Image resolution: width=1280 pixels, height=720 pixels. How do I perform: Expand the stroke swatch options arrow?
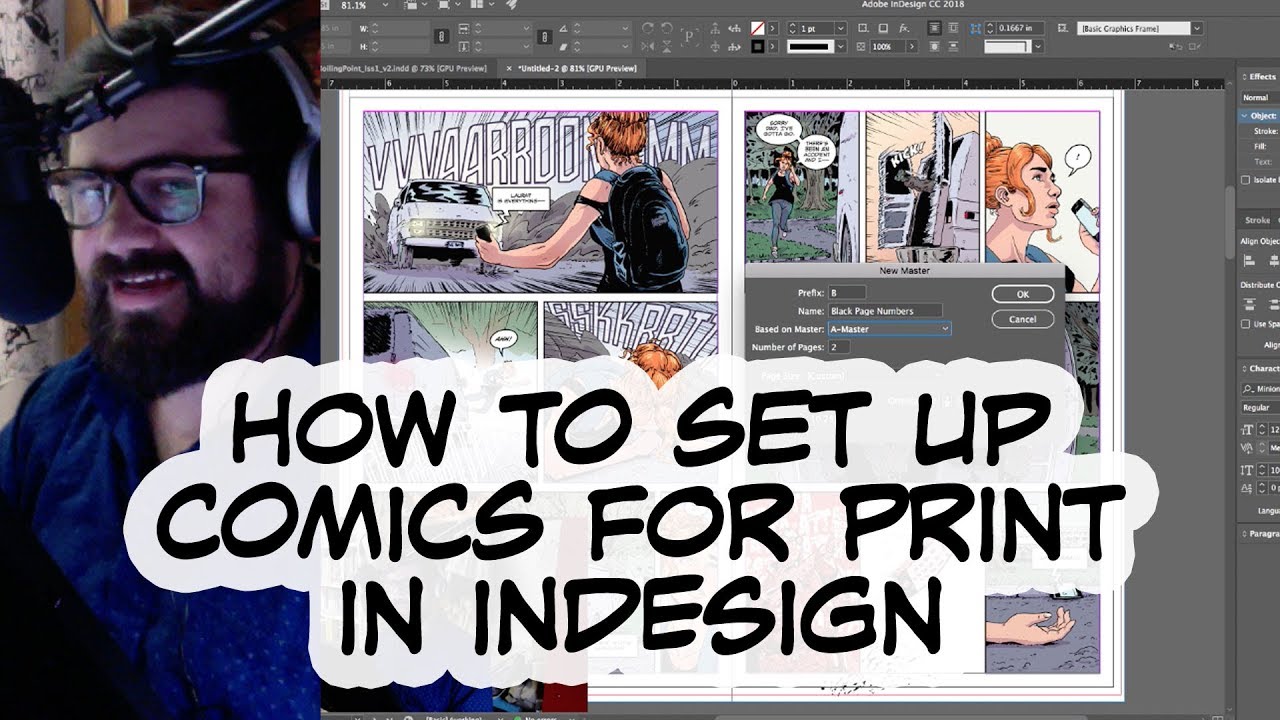coord(773,47)
